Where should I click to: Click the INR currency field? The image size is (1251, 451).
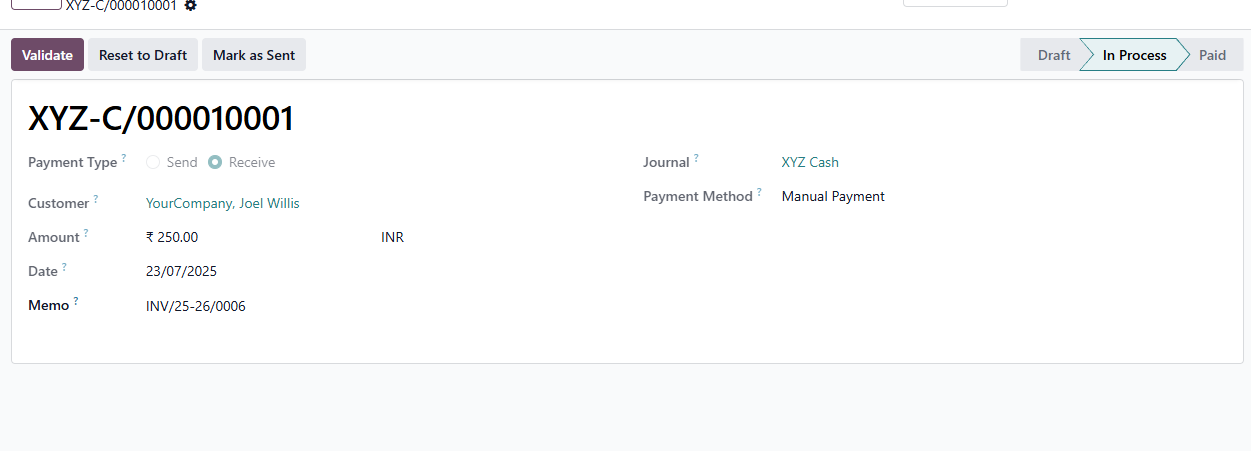(x=392, y=237)
